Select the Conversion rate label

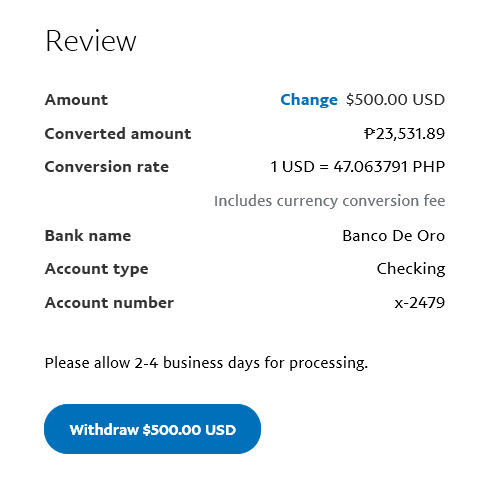[x=107, y=167]
